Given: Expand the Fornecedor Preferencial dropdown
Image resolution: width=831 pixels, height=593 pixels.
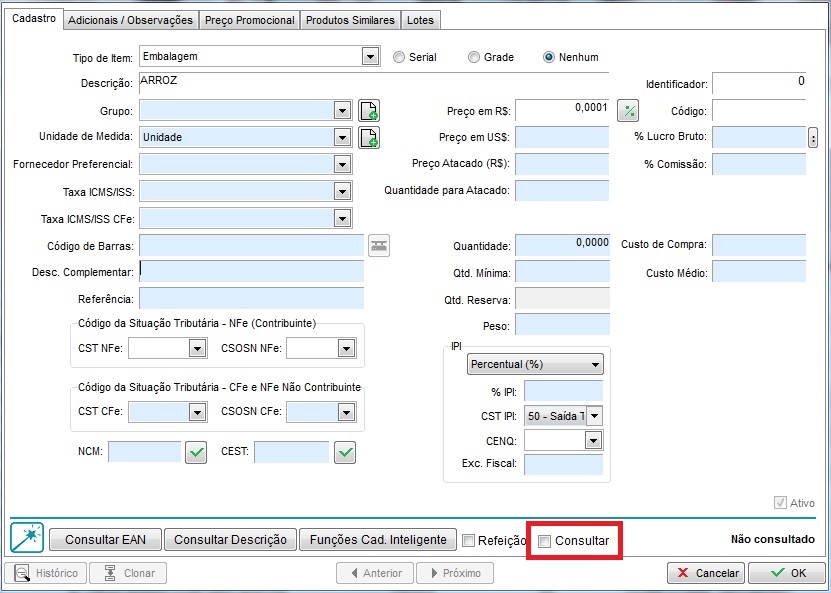Looking at the screenshot, I should tap(342, 164).
